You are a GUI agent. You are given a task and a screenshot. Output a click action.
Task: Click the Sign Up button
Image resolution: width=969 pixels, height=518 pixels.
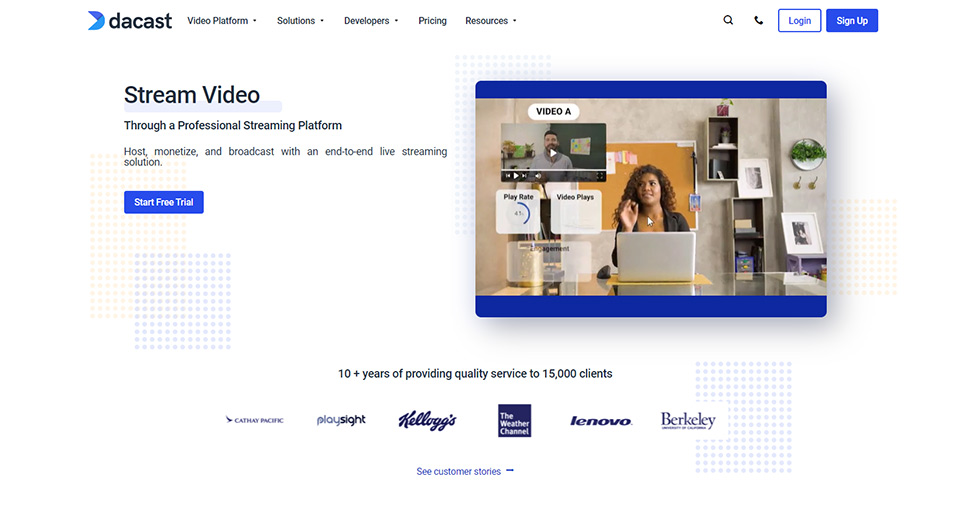[x=851, y=20]
